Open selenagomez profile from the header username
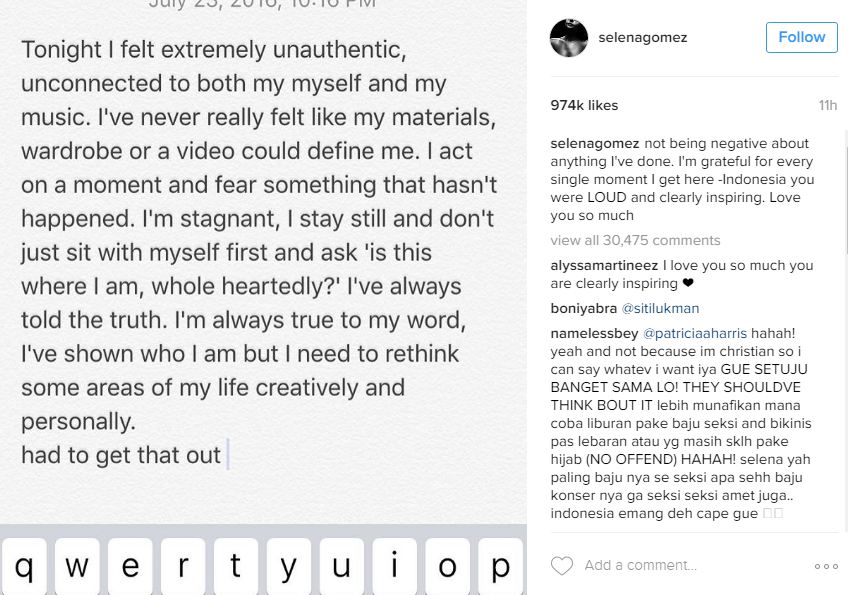The width and height of the screenshot is (848, 595). [642, 38]
